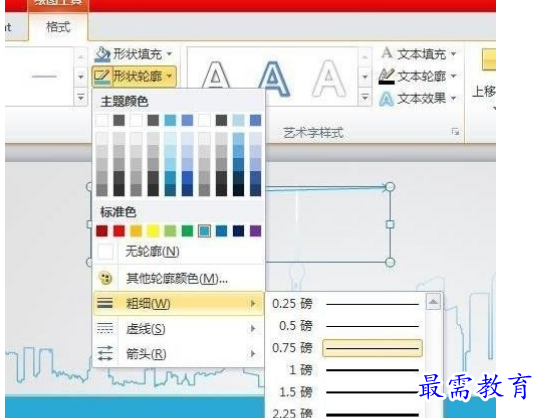This screenshot has width=540, height=418.
Task: Select the top right corner handle of the shape
Action: click(x=390, y=187)
